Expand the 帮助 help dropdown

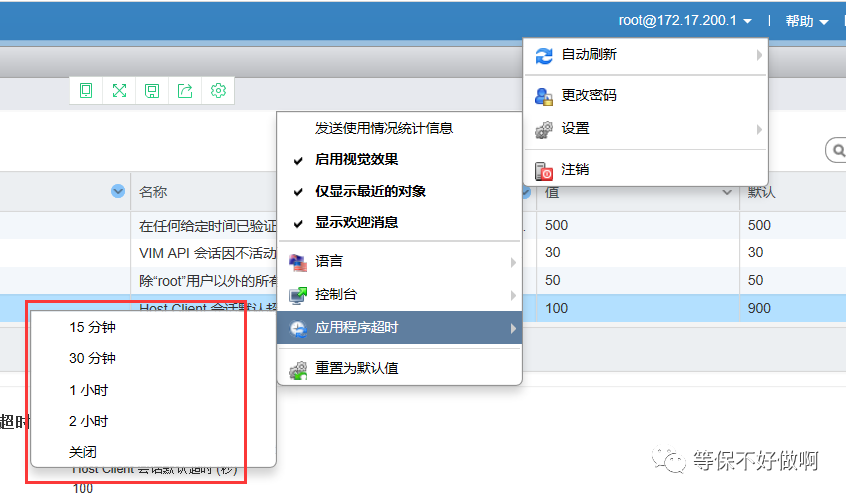point(807,21)
